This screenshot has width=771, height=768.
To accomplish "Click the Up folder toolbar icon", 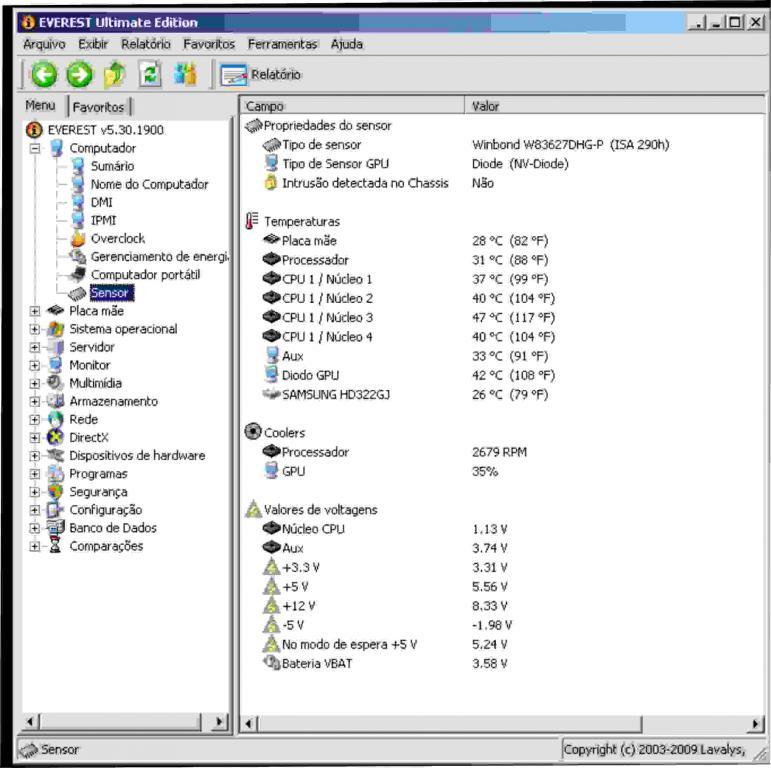I will click(115, 75).
